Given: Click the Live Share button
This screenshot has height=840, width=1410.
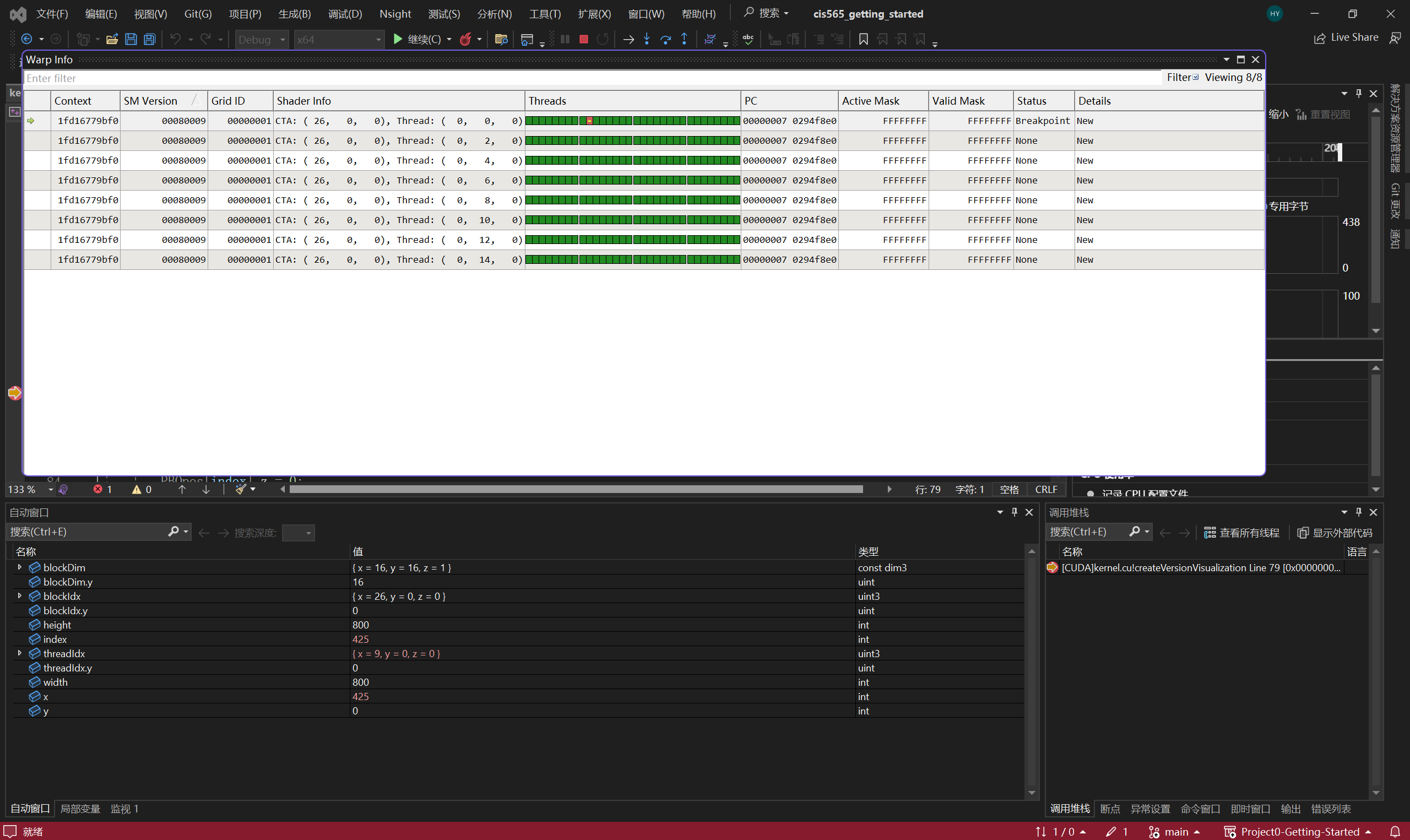Looking at the screenshot, I should (x=1346, y=37).
